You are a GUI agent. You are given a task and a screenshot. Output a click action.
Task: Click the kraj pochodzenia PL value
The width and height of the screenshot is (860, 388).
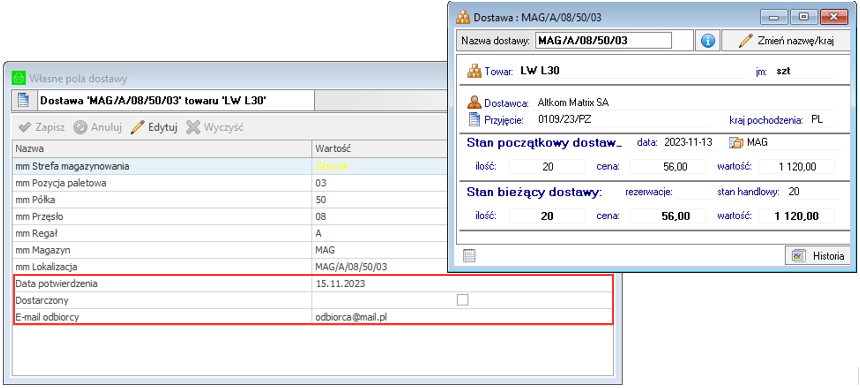tap(817, 119)
